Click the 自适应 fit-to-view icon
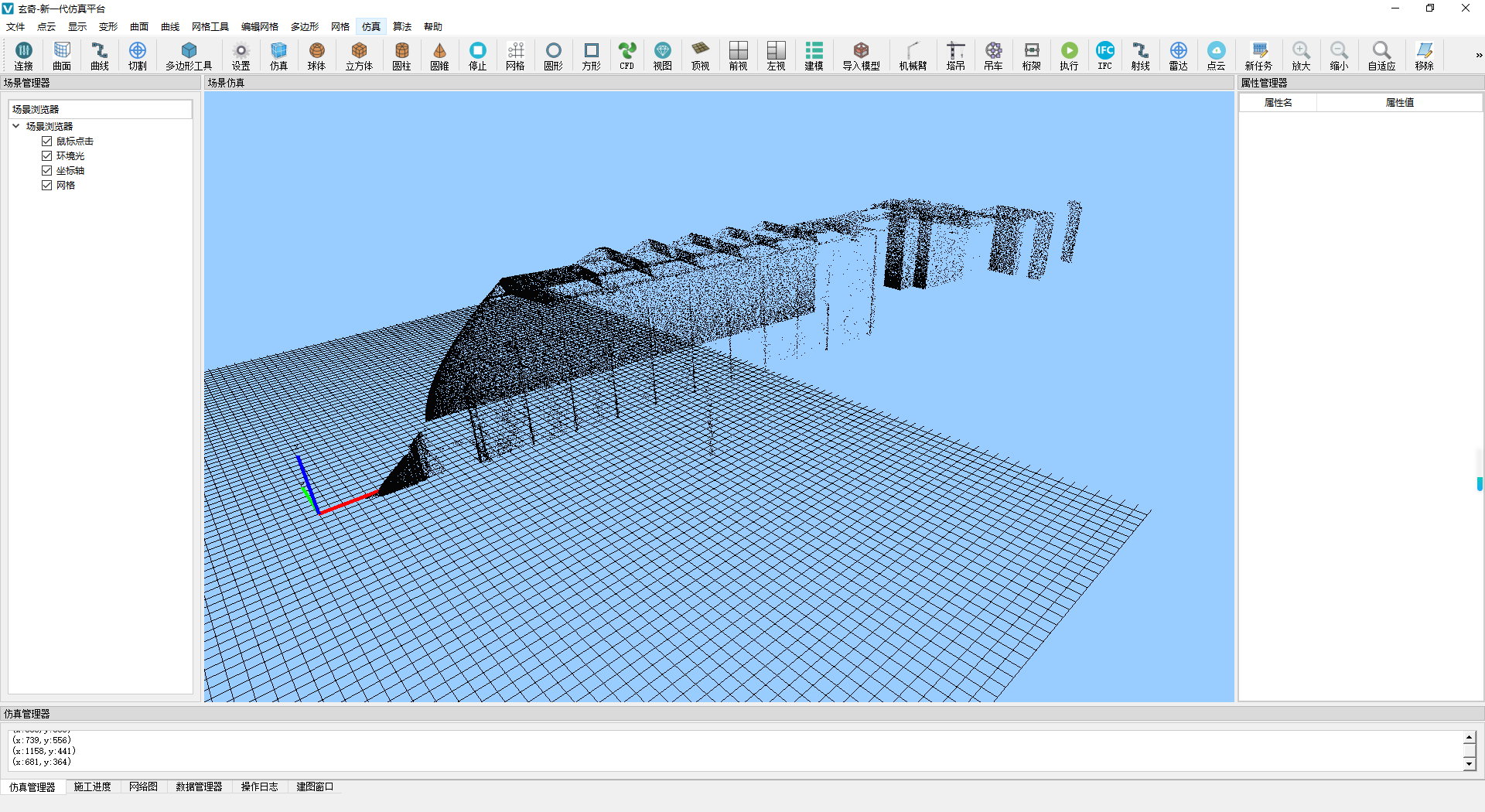 point(1382,56)
